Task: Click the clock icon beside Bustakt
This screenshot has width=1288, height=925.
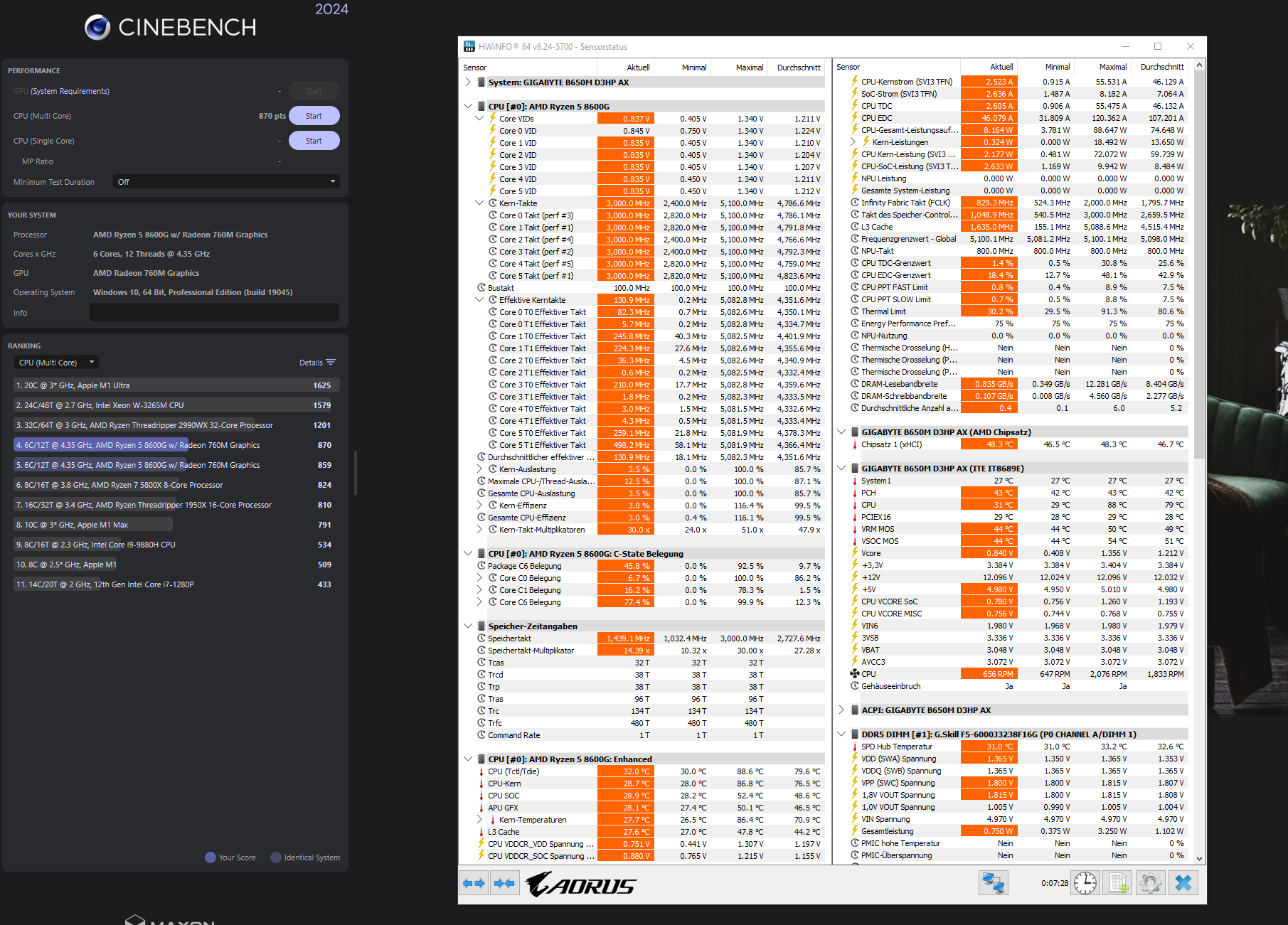Action: 481,288
